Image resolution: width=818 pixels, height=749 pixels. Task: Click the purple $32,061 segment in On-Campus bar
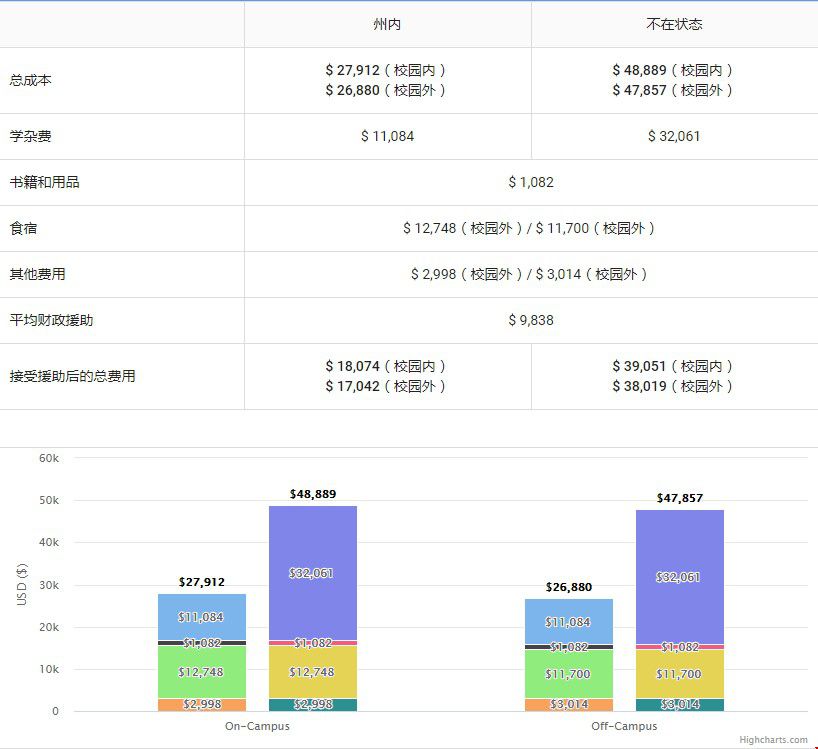tap(312, 573)
